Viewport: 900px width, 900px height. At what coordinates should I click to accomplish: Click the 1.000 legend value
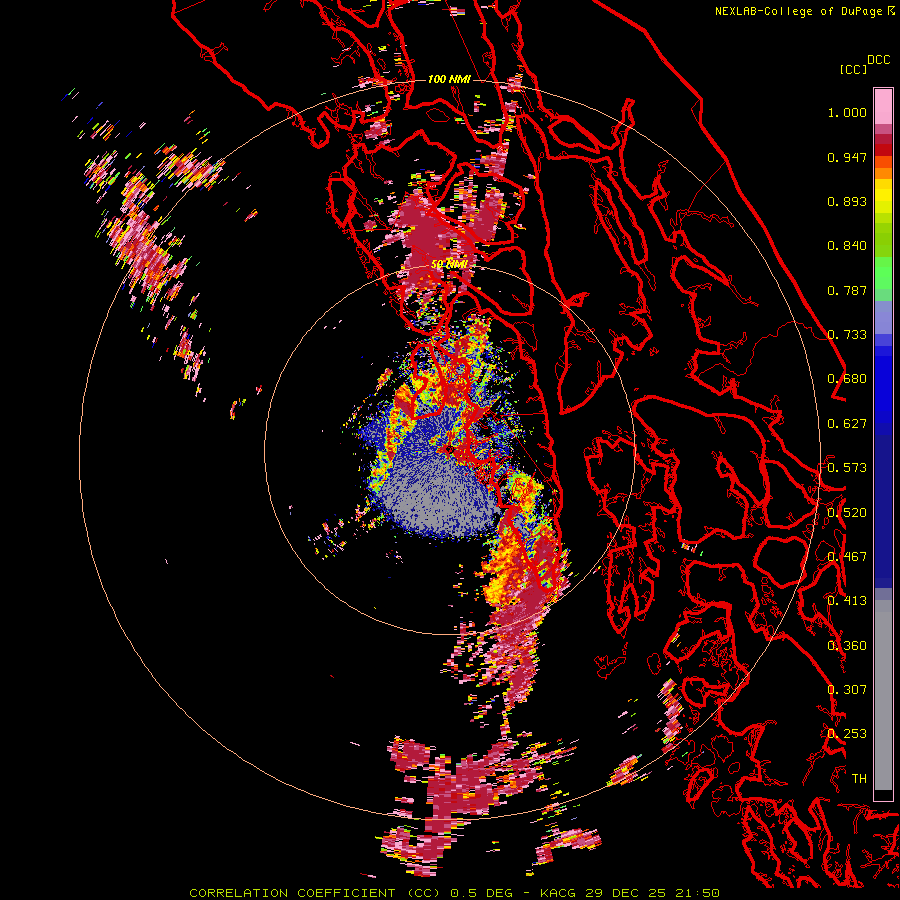(847, 112)
